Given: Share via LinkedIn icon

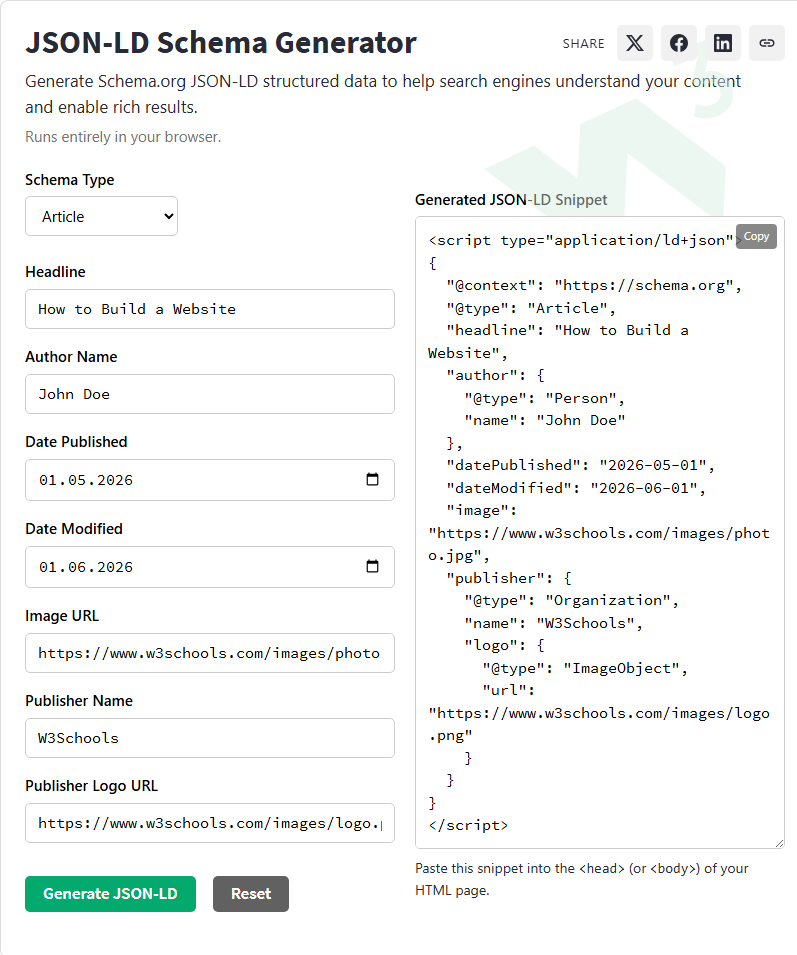Looking at the screenshot, I should [723, 43].
